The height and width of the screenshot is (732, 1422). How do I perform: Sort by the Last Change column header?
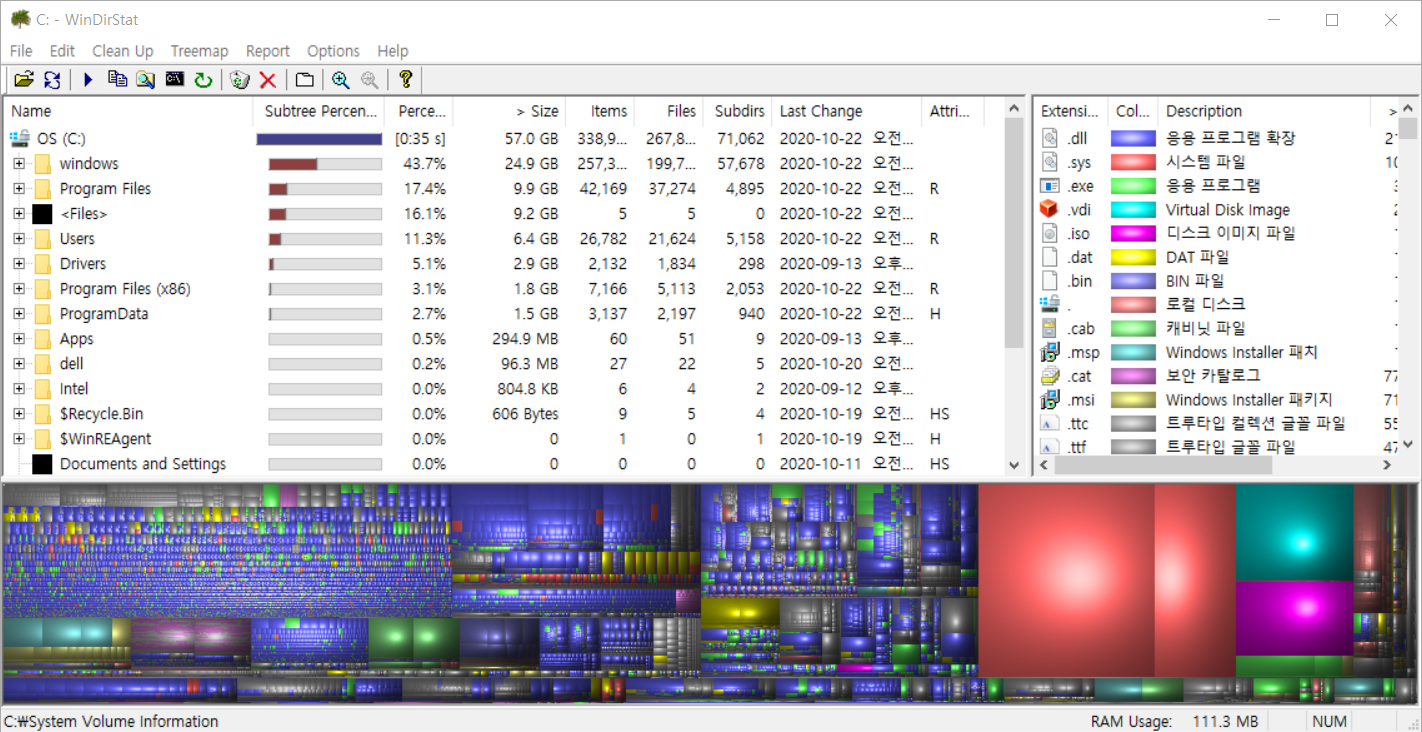[x=846, y=111]
